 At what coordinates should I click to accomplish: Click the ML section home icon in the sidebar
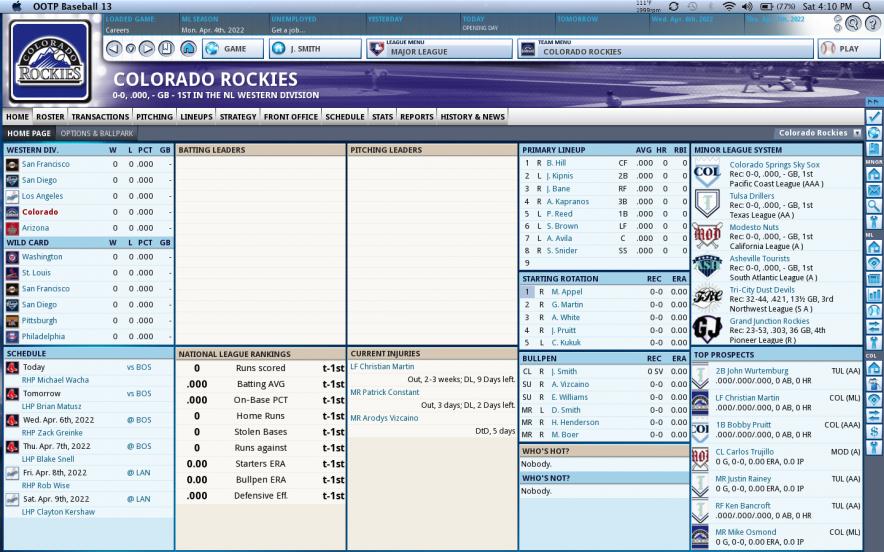click(x=873, y=247)
